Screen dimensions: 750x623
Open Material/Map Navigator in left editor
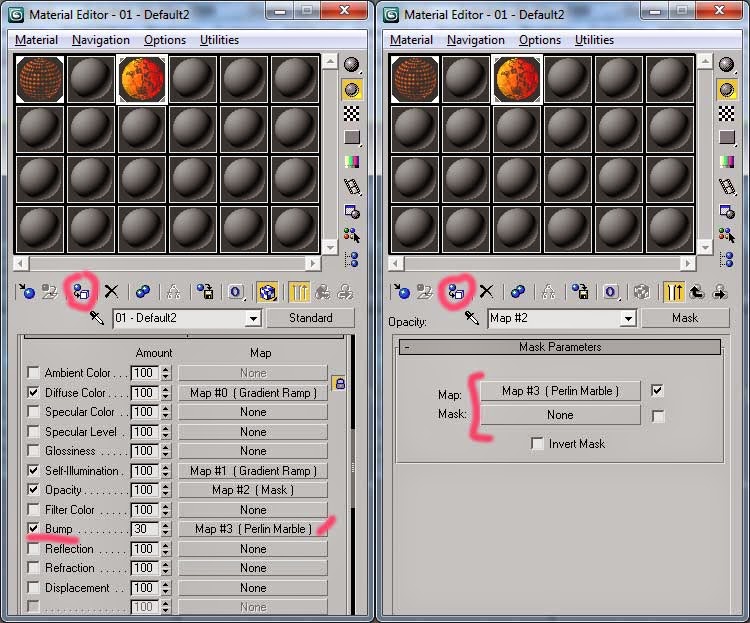tap(352, 259)
